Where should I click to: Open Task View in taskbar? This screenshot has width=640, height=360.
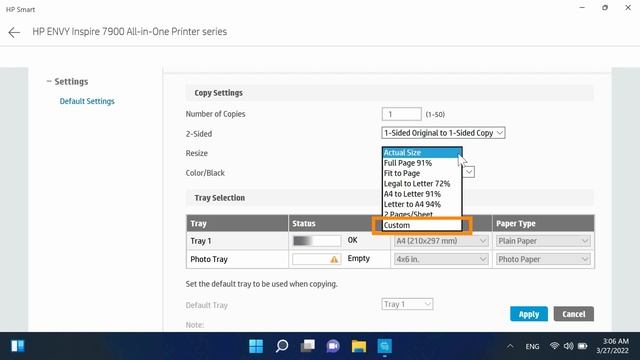point(307,346)
